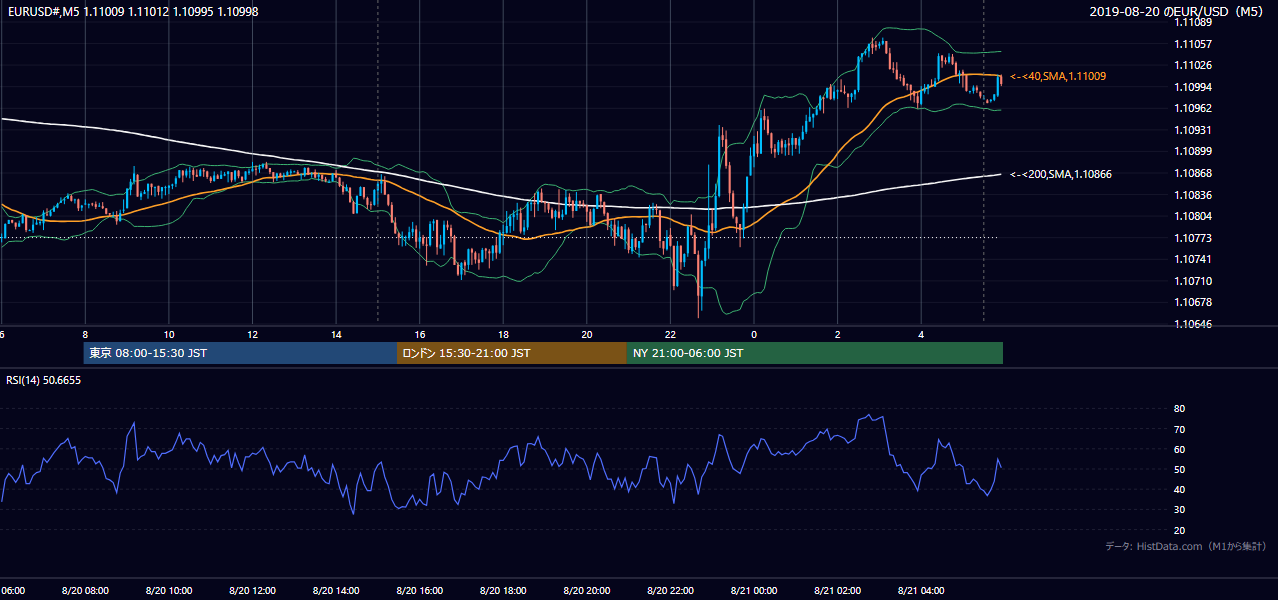Screen dimensions: 1278x600
Task: Click price axis label 1.11089
Action: click(x=1195, y=22)
